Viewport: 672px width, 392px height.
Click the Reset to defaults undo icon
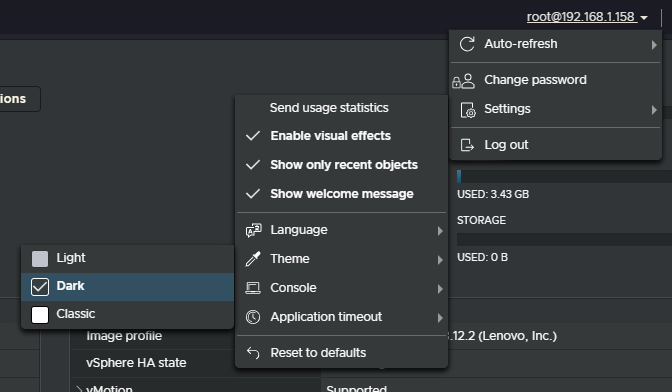tap(253, 353)
